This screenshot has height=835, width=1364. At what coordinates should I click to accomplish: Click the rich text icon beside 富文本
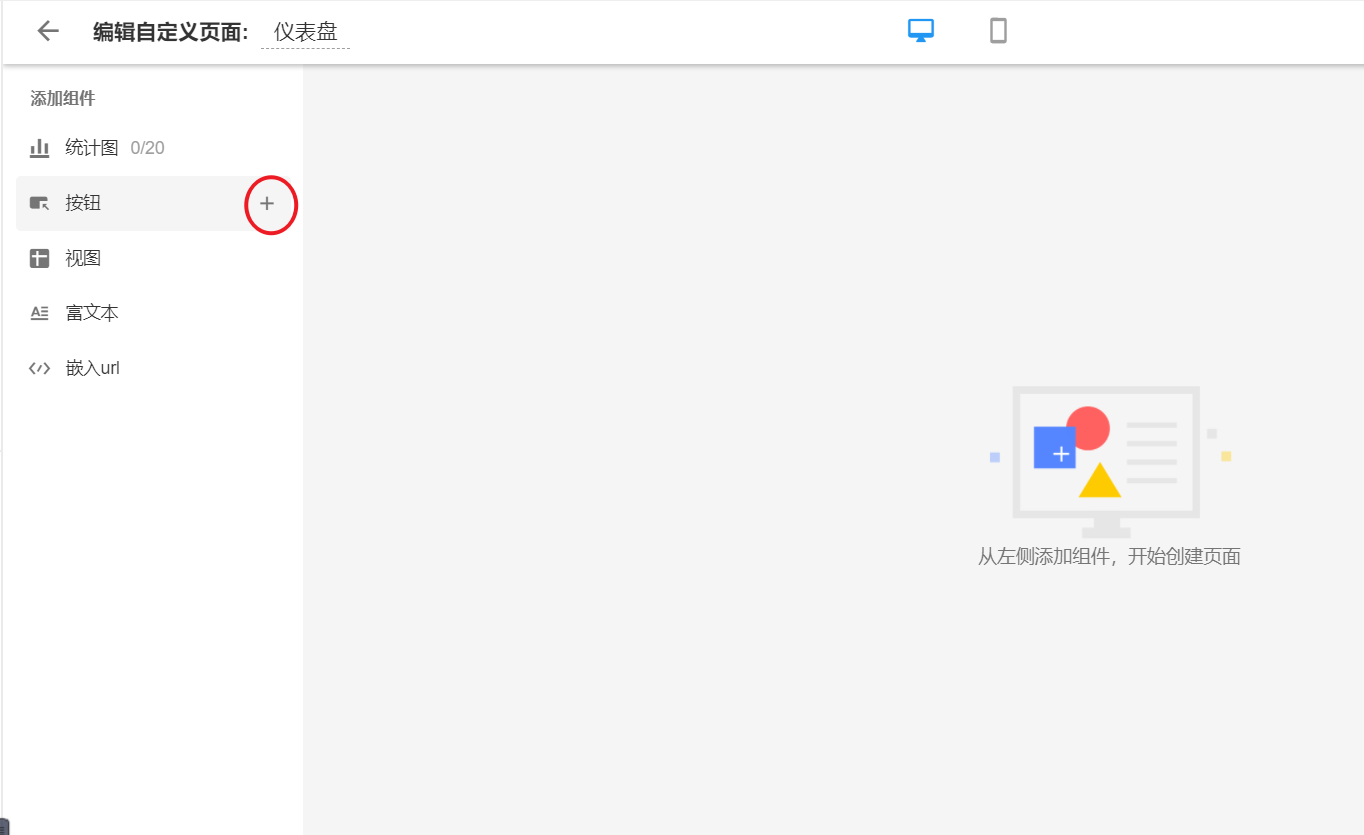pyautogui.click(x=40, y=313)
